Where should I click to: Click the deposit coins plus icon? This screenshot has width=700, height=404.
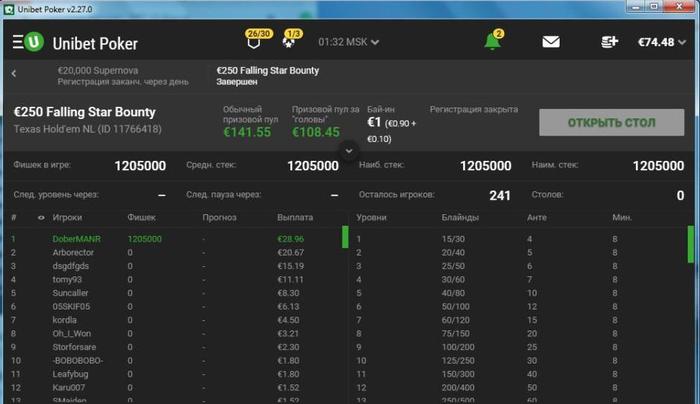[x=609, y=42]
